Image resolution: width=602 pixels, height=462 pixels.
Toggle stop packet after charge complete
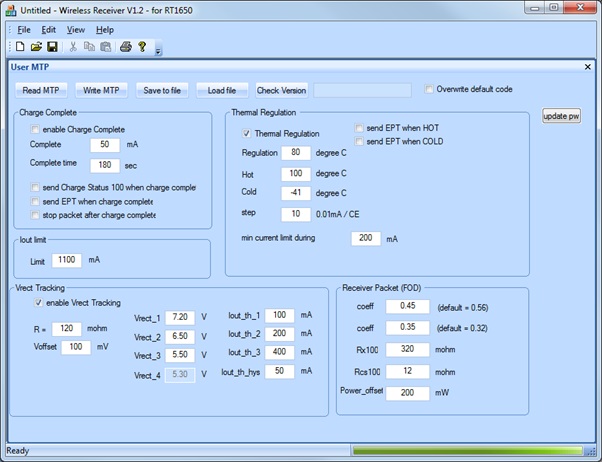pos(35,215)
